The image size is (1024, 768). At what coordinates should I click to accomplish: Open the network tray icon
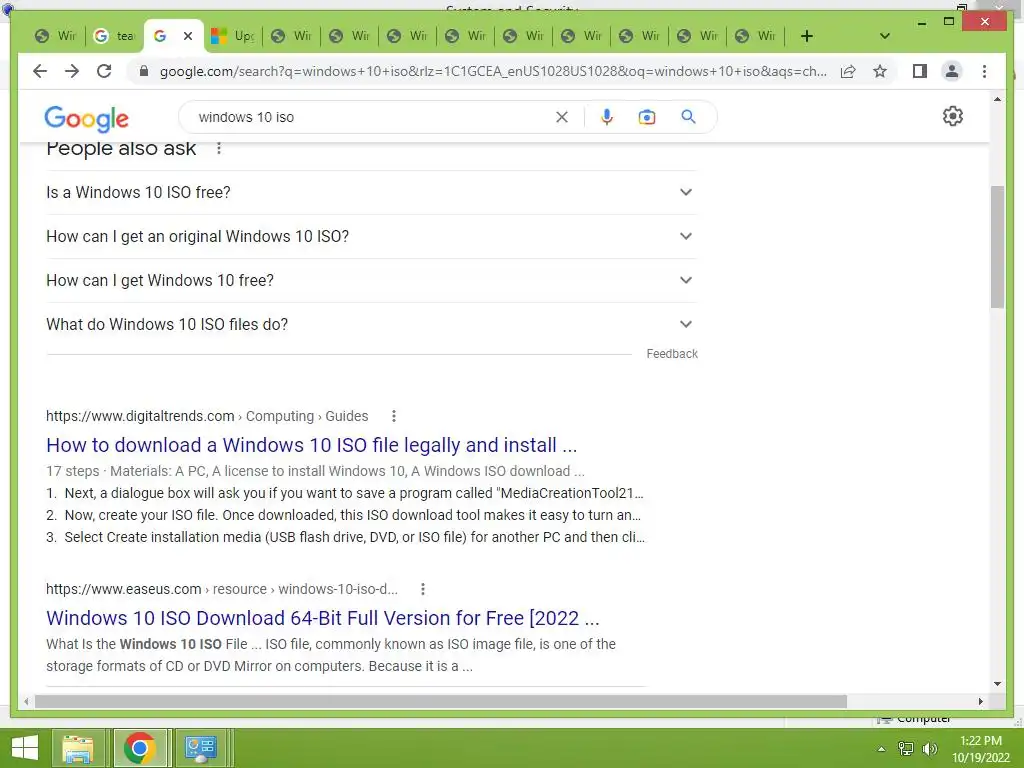pos(906,749)
